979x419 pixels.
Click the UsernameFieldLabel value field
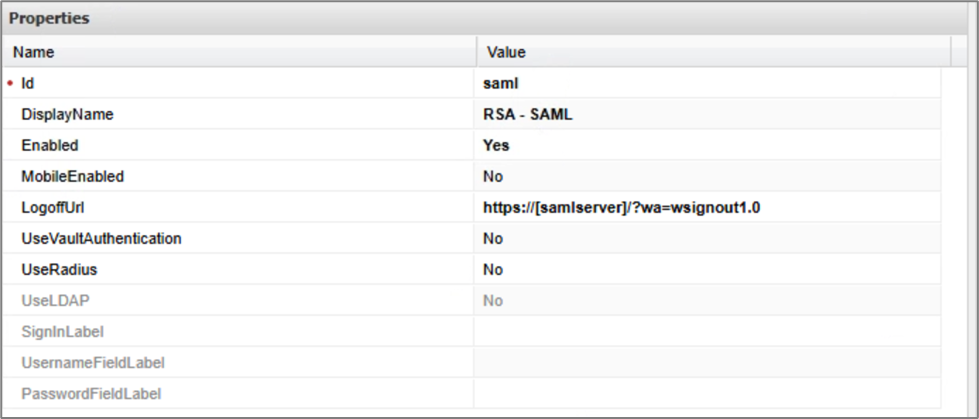(x=708, y=363)
